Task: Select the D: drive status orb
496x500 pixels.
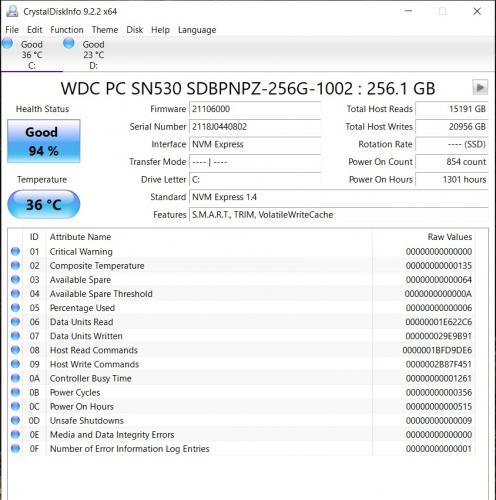Action: pyautogui.click(x=69, y=43)
